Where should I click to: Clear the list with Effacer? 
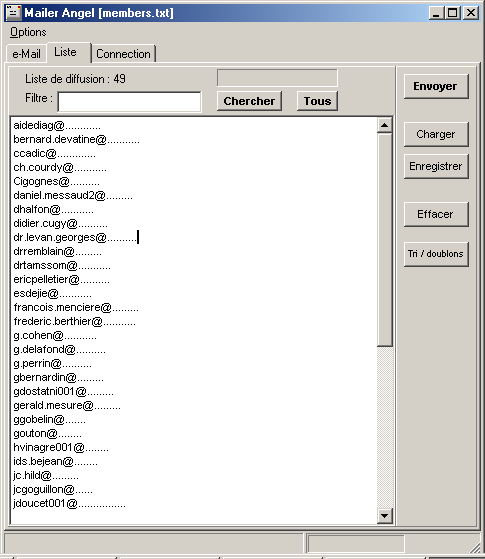coord(436,214)
